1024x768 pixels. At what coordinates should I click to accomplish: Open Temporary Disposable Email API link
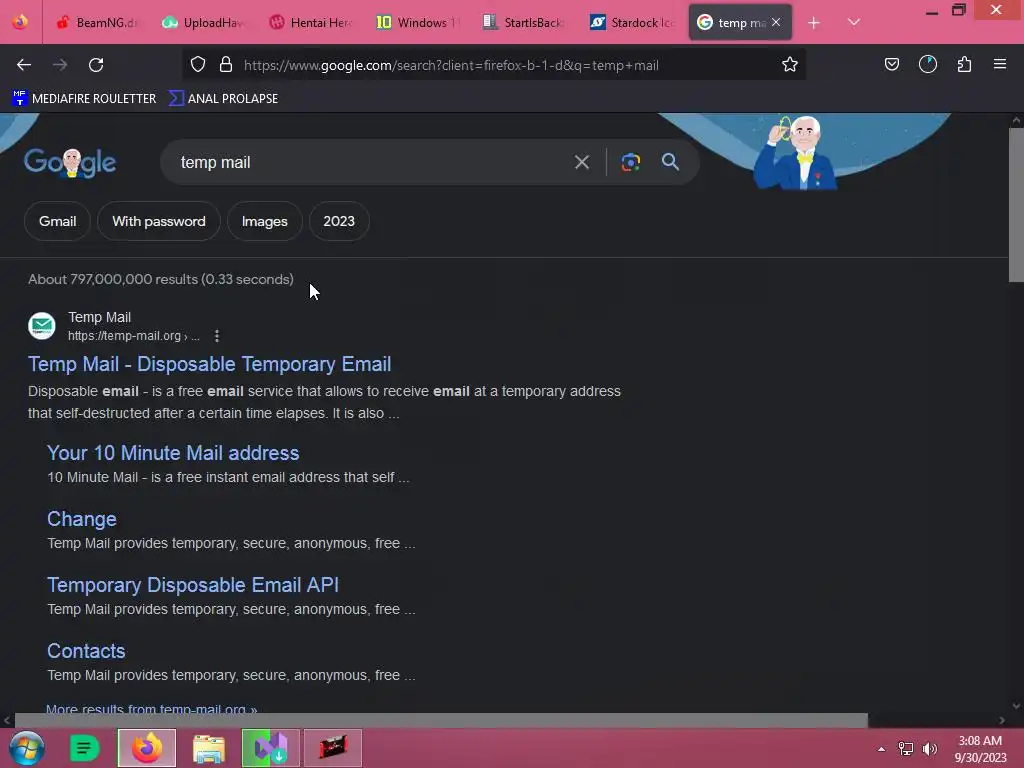(x=193, y=584)
